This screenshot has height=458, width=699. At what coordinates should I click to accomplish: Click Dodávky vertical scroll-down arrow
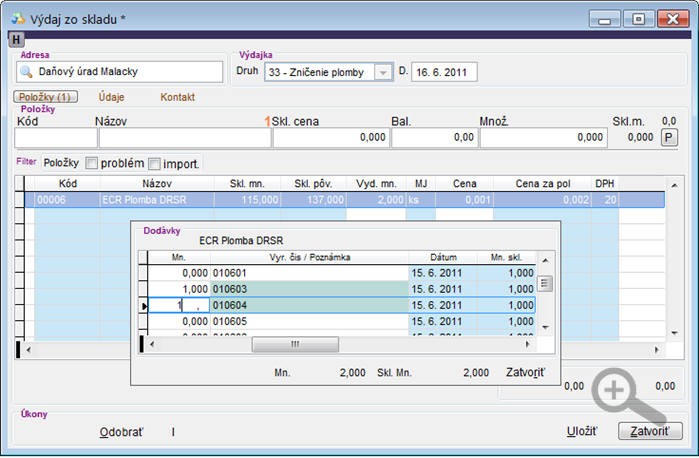(x=545, y=327)
